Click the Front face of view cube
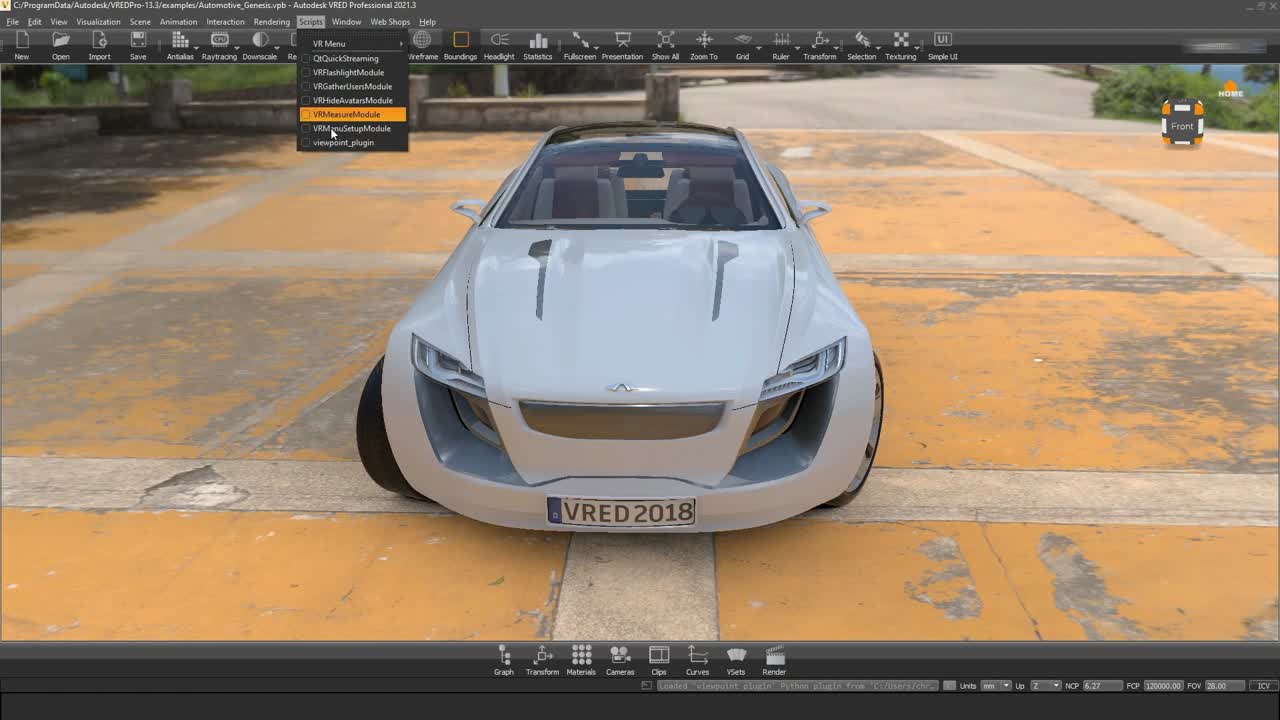The height and width of the screenshot is (720, 1280). point(1182,126)
